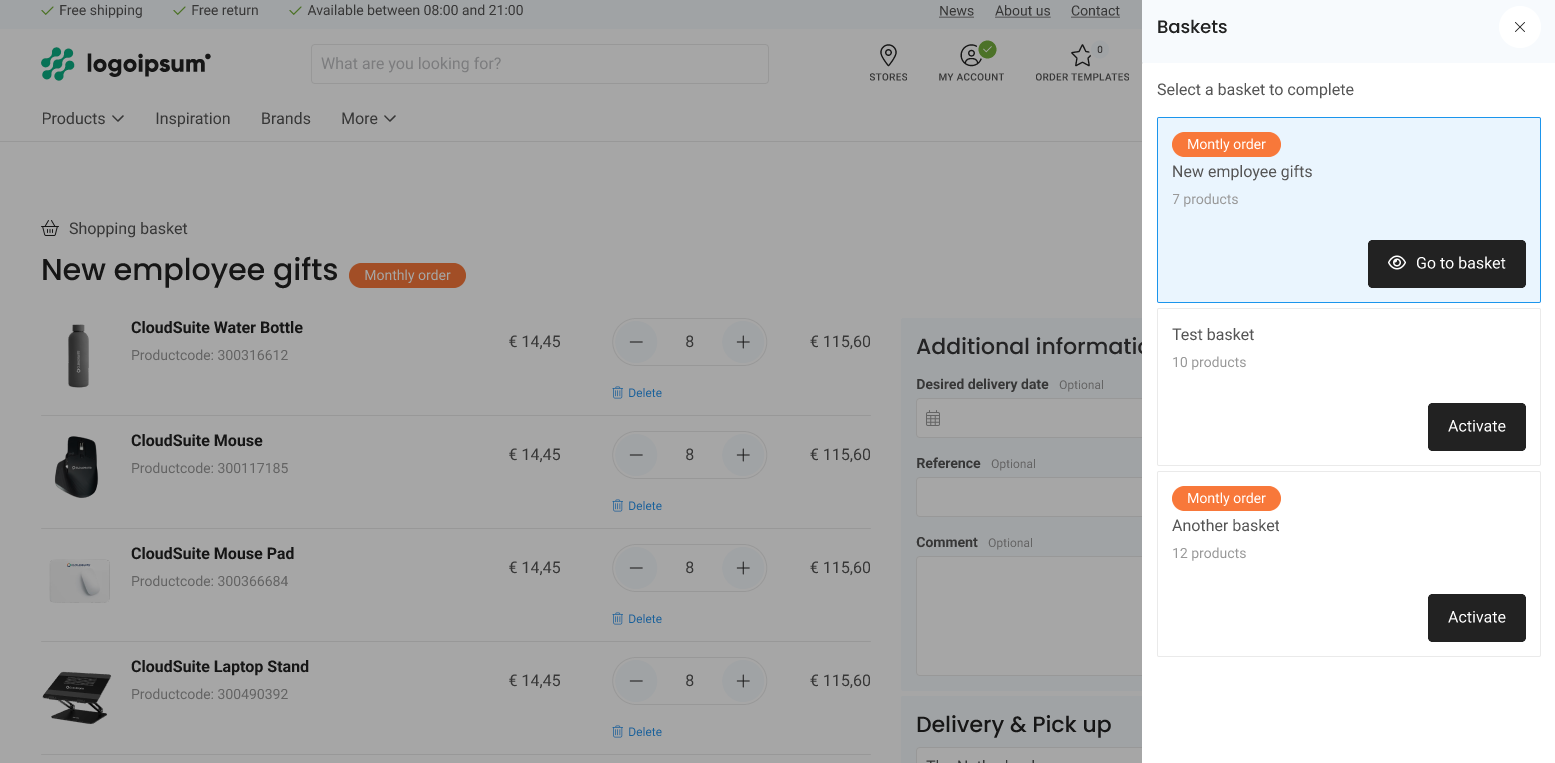Increase CloudSuite Water Bottle quantity with plus
The width and height of the screenshot is (1555, 763).
[x=743, y=342]
